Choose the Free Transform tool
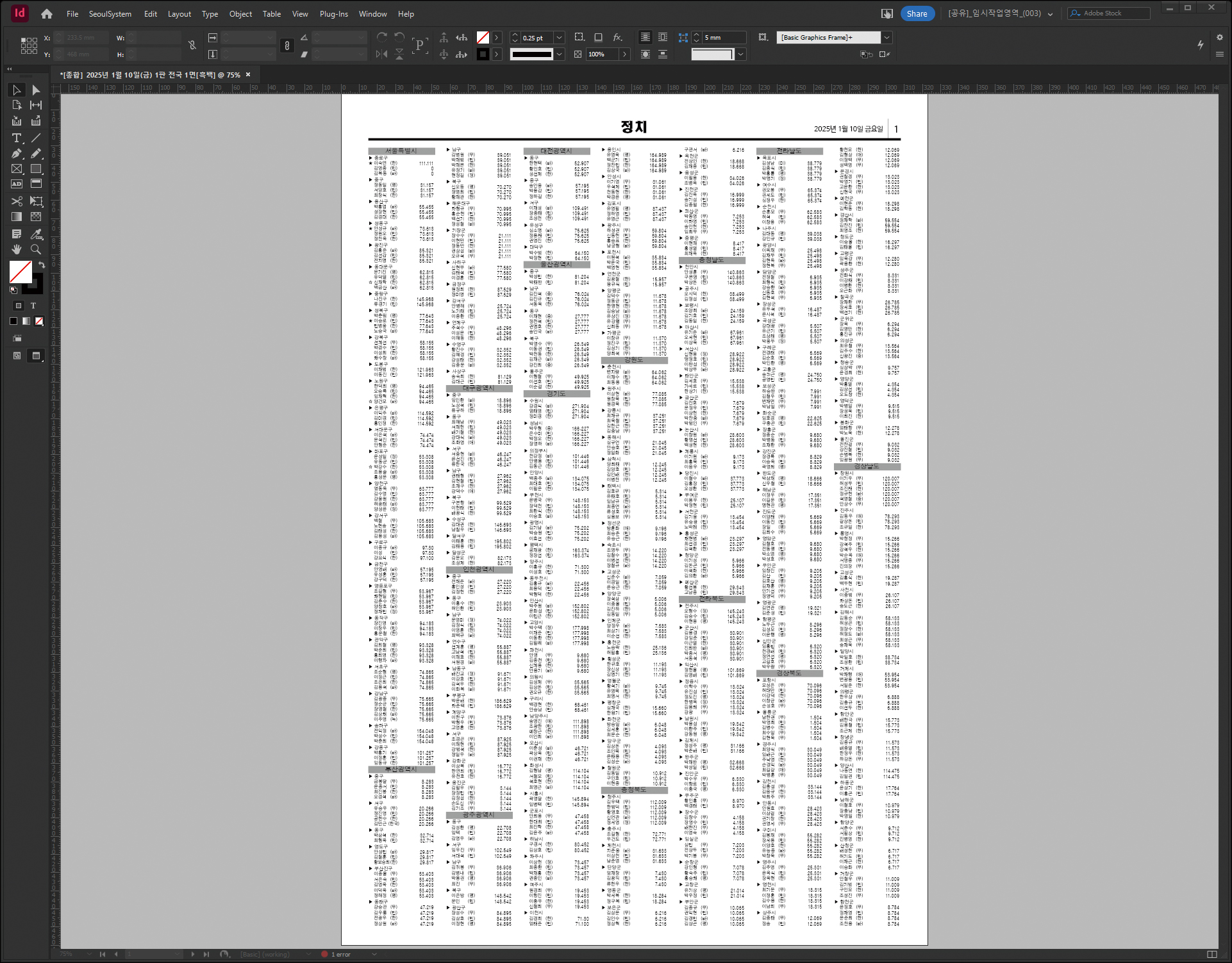 coord(36,201)
